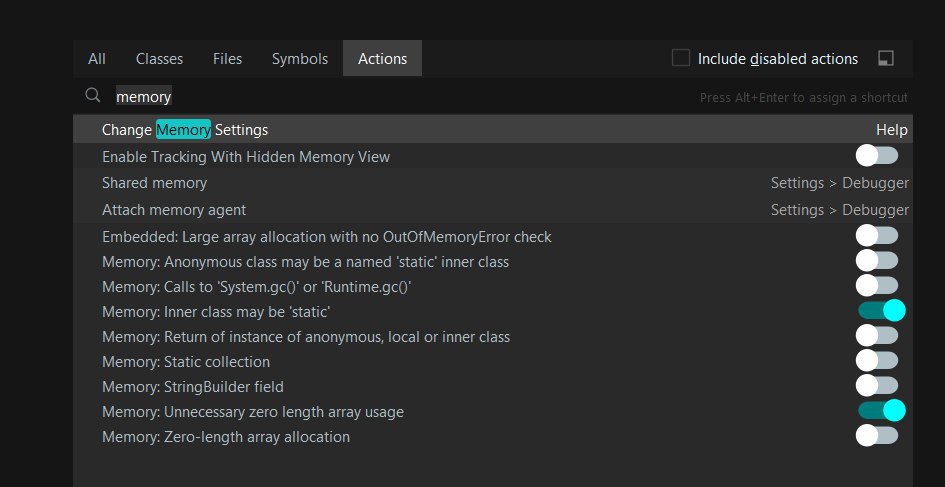Click 'Settings > Debugger' beside Attach memory agent
This screenshot has height=487, width=945.
tap(840, 210)
